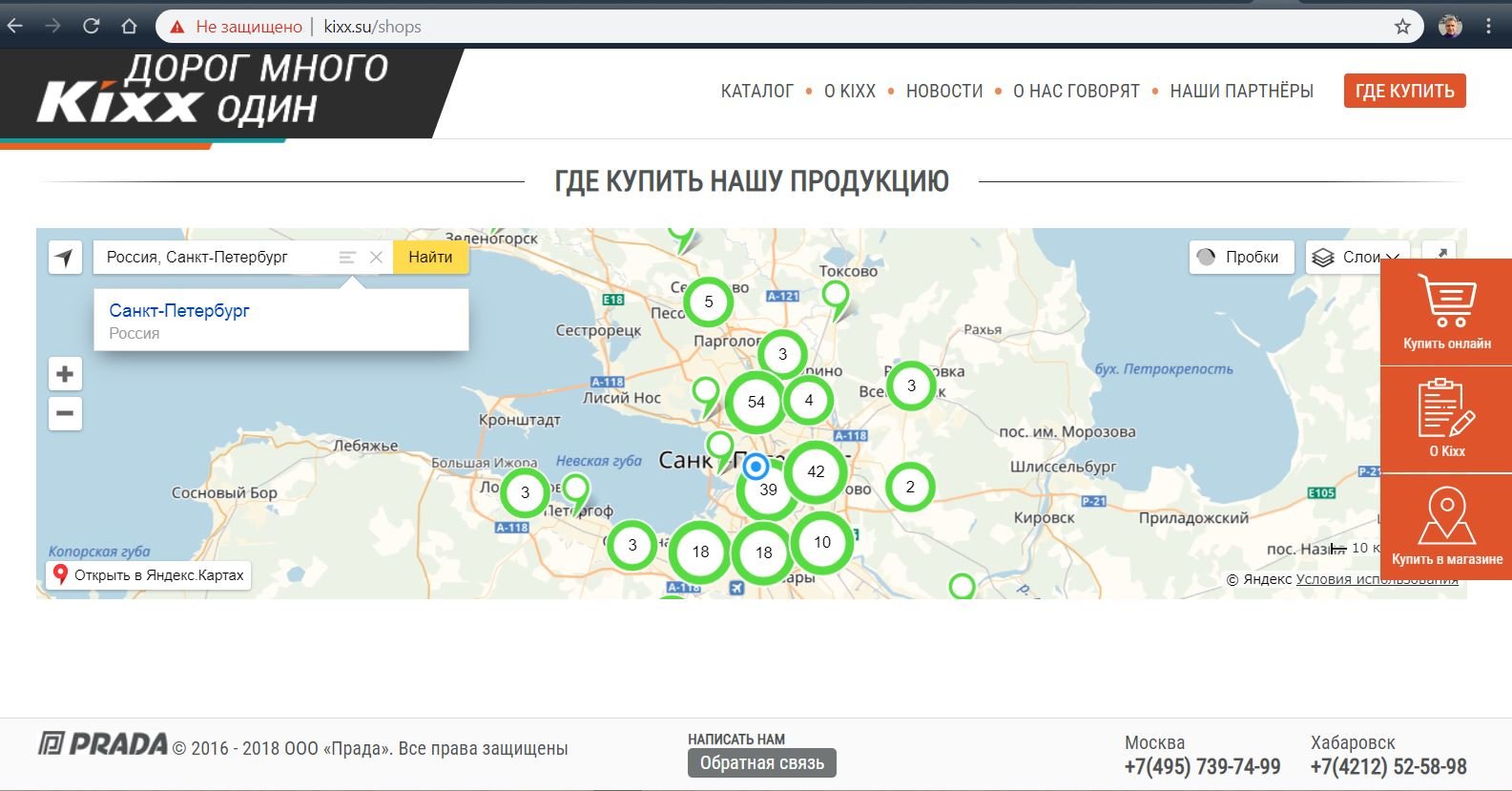1512x791 pixels.
Task: Click the PRADA footer logo
Action: tap(102, 744)
